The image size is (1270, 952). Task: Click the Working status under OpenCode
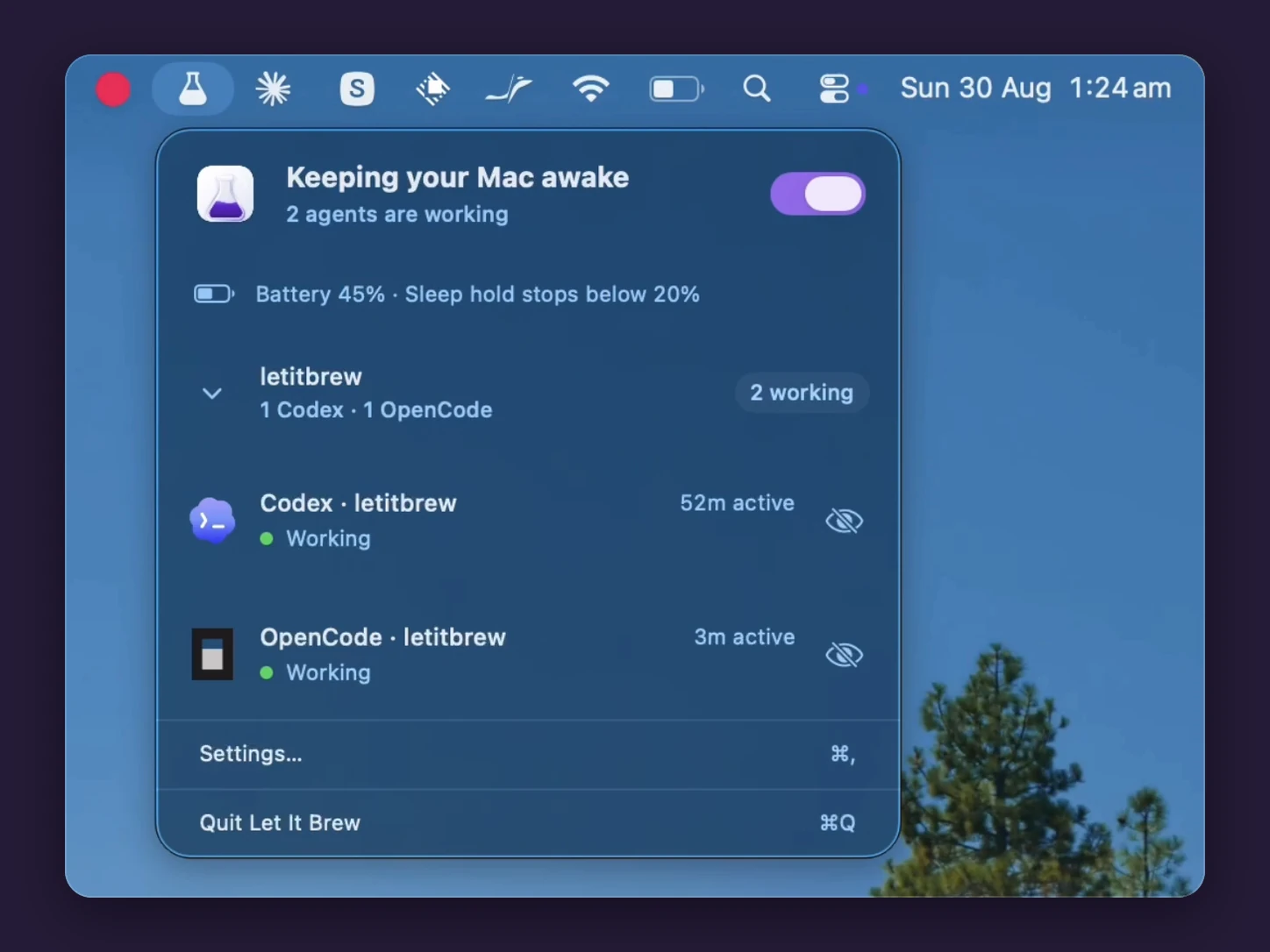(x=329, y=672)
